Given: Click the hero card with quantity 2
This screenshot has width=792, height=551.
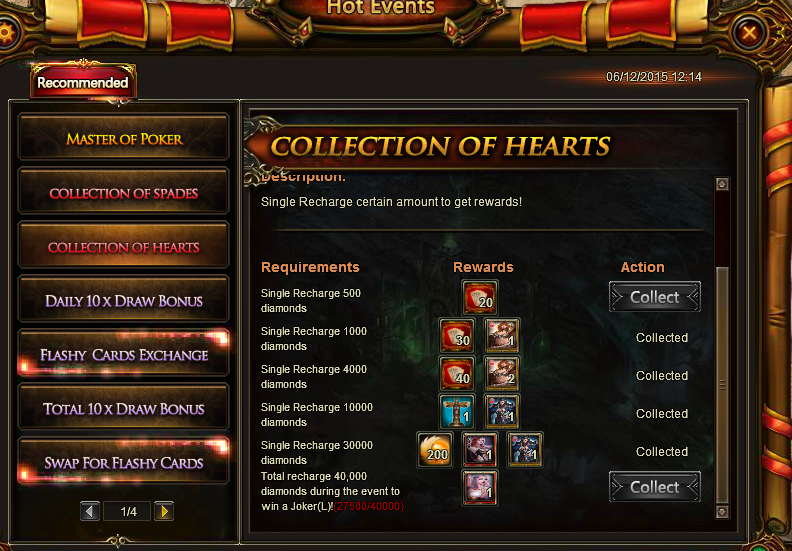Looking at the screenshot, I should (x=502, y=374).
